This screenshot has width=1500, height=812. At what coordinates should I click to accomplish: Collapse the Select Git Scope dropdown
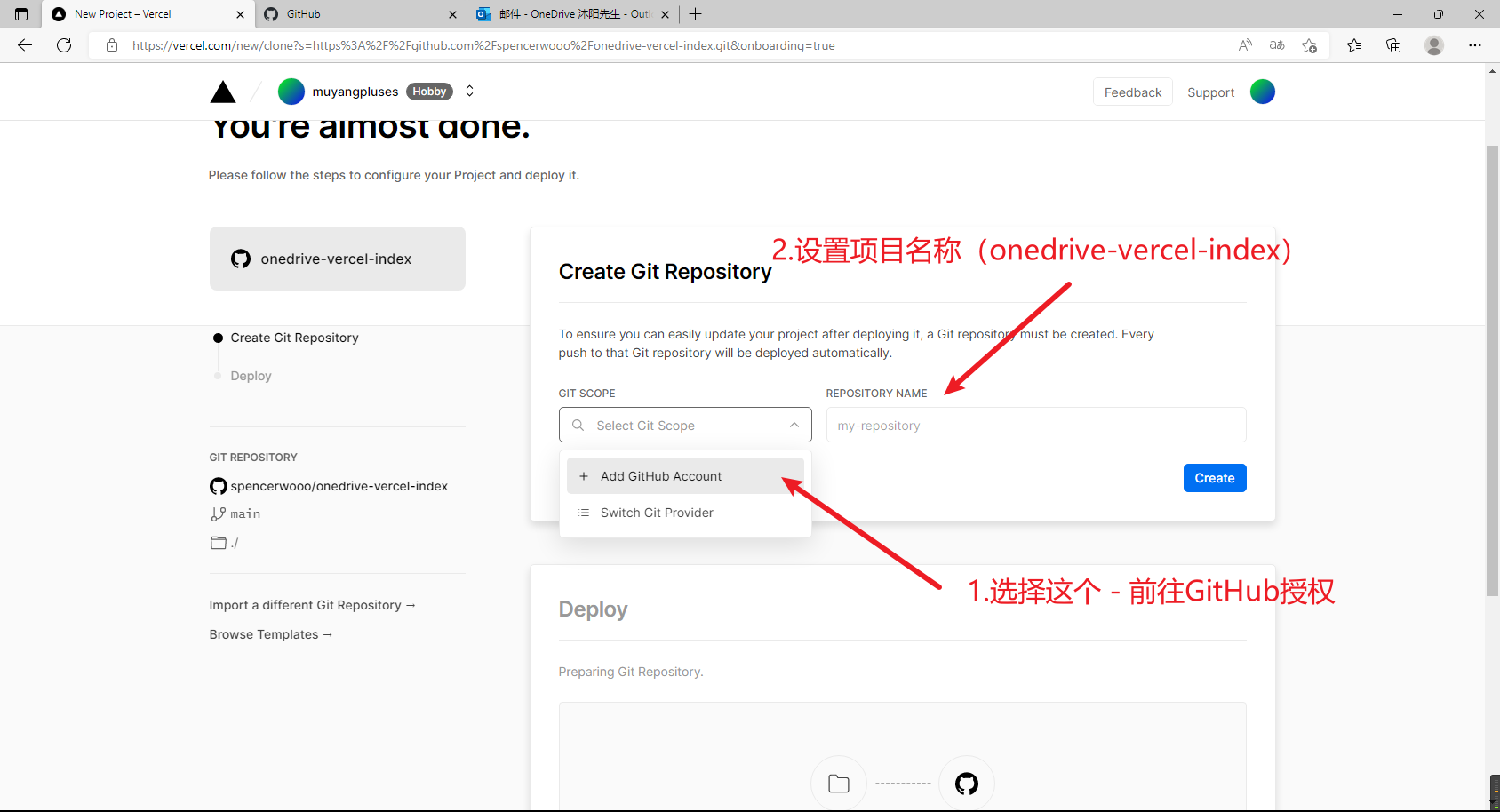[794, 426]
